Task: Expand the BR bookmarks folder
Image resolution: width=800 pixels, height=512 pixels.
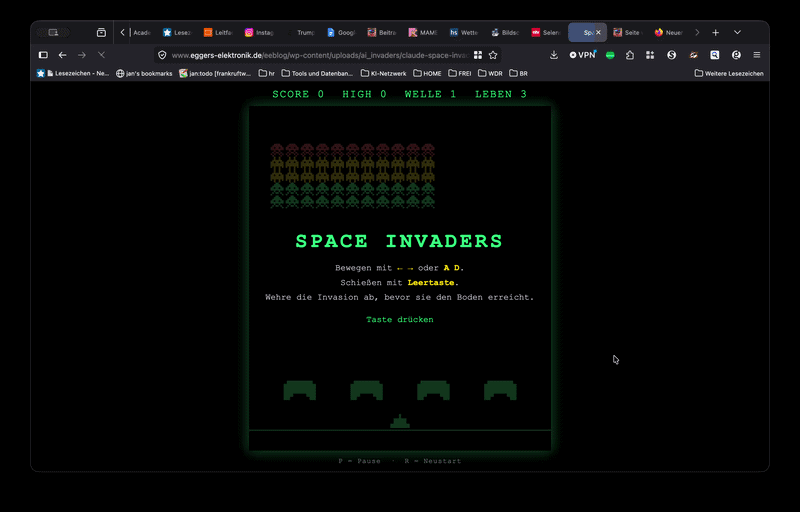Action: click(x=518, y=73)
